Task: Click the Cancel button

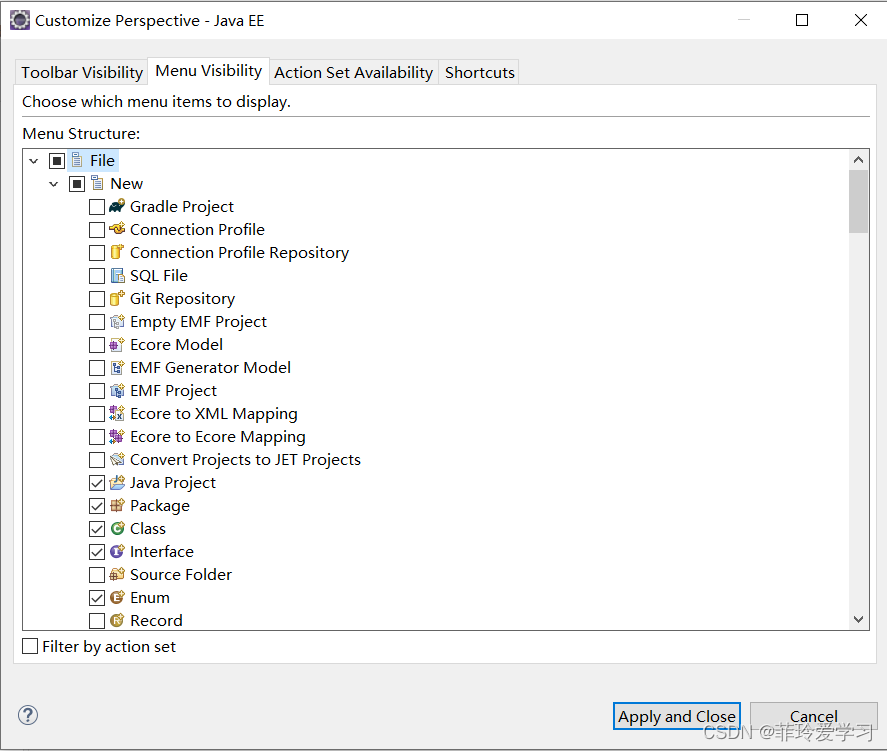Action: point(813,716)
